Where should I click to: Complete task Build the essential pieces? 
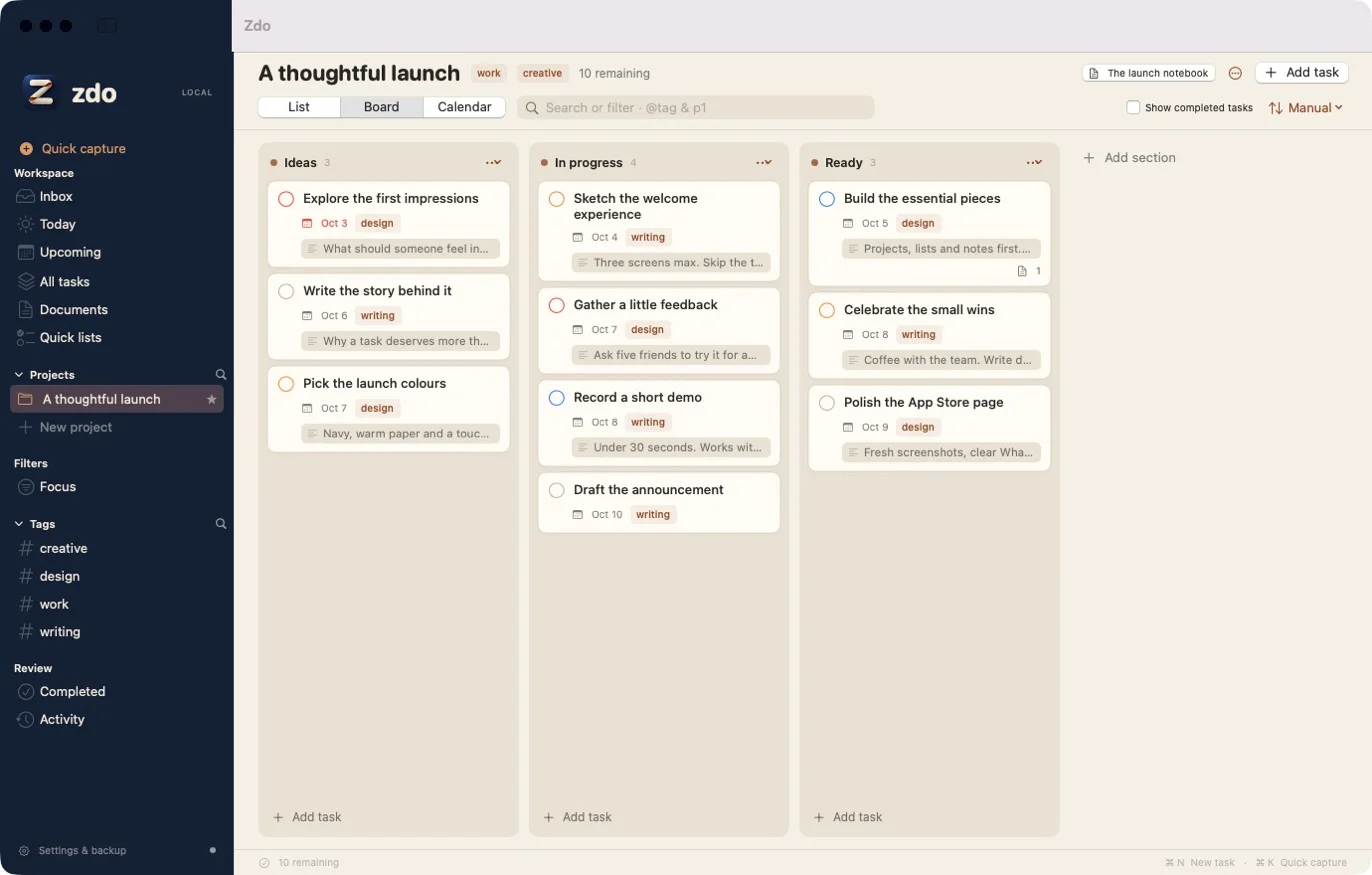(827, 199)
